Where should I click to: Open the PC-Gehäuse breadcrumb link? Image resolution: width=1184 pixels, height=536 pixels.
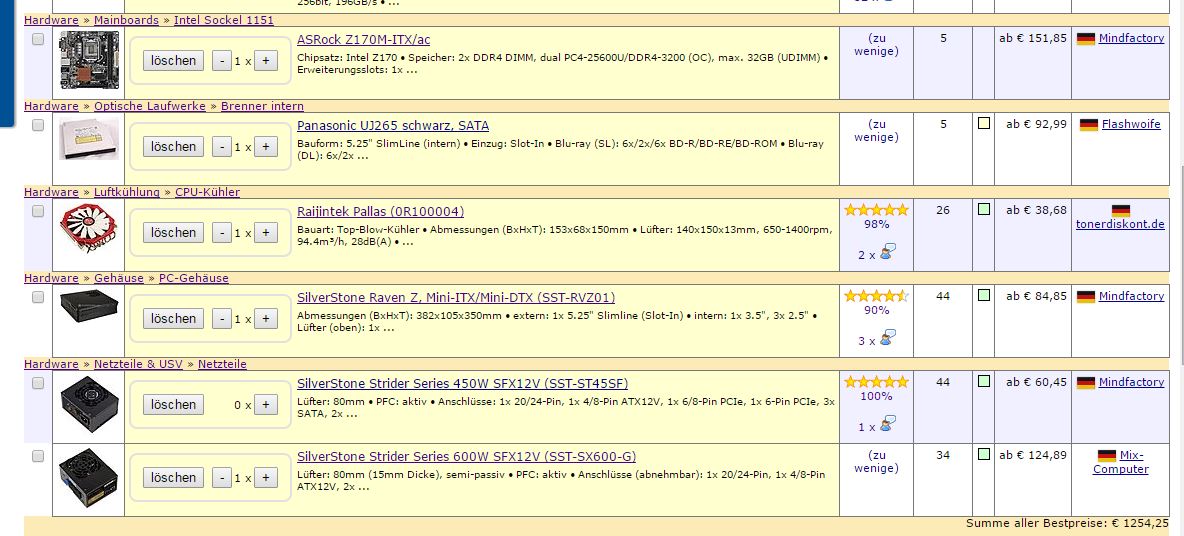(x=193, y=279)
